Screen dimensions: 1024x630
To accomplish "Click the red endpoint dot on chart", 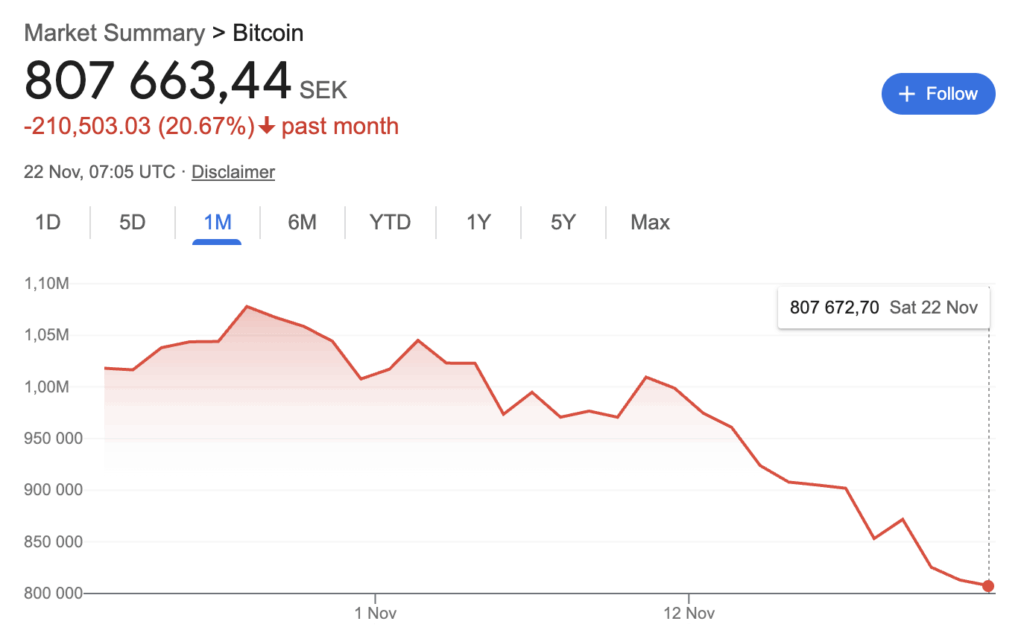I will (989, 586).
